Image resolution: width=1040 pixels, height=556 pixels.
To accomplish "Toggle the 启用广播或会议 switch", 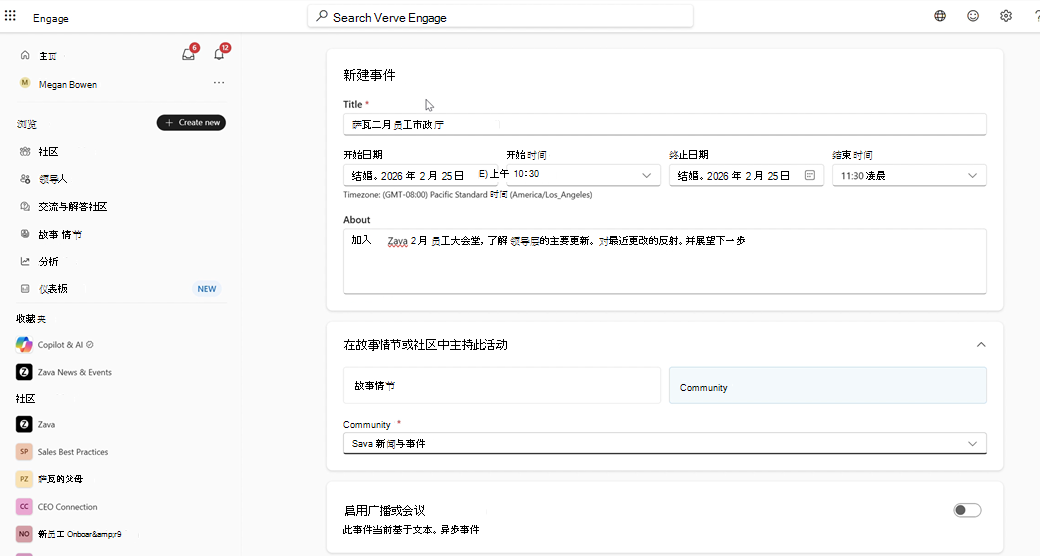I will 967,510.
